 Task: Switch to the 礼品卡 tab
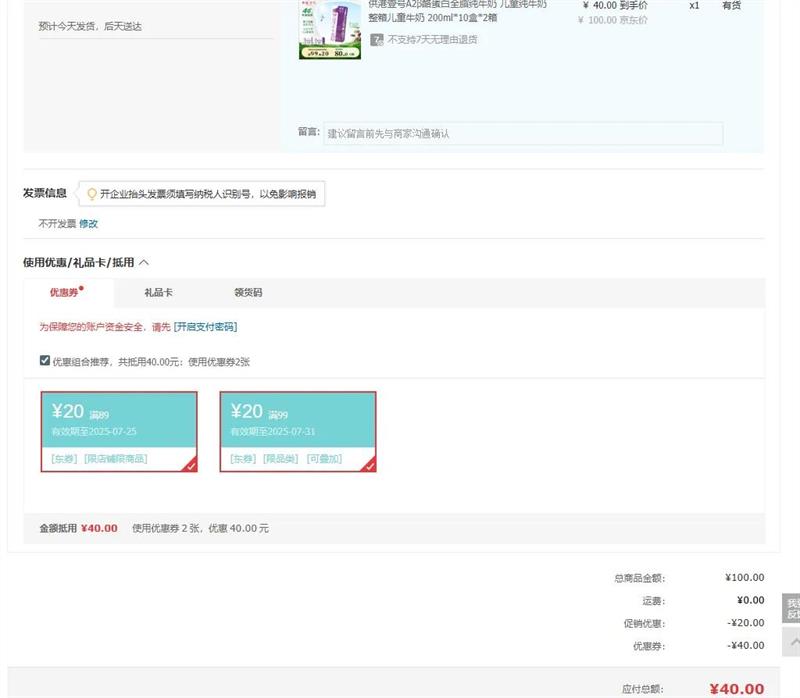(x=158, y=293)
